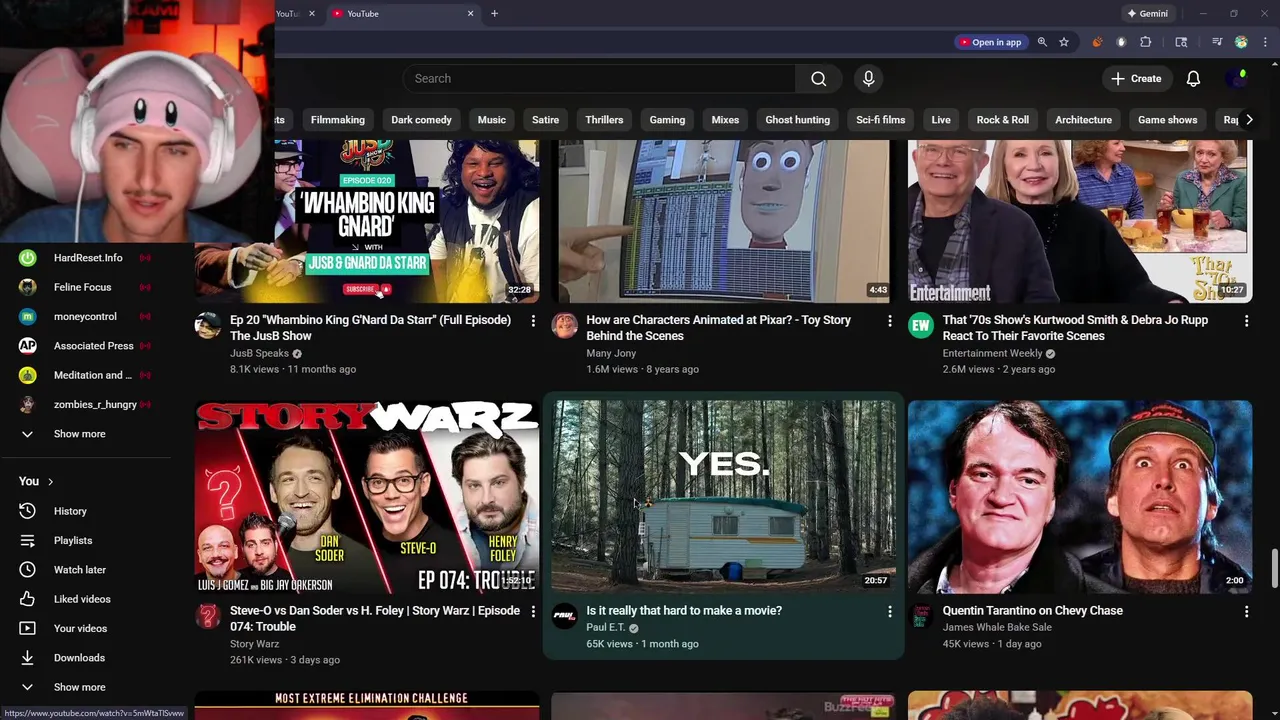Select the Dark comedy filter chip
The width and height of the screenshot is (1280, 720).
pos(421,120)
